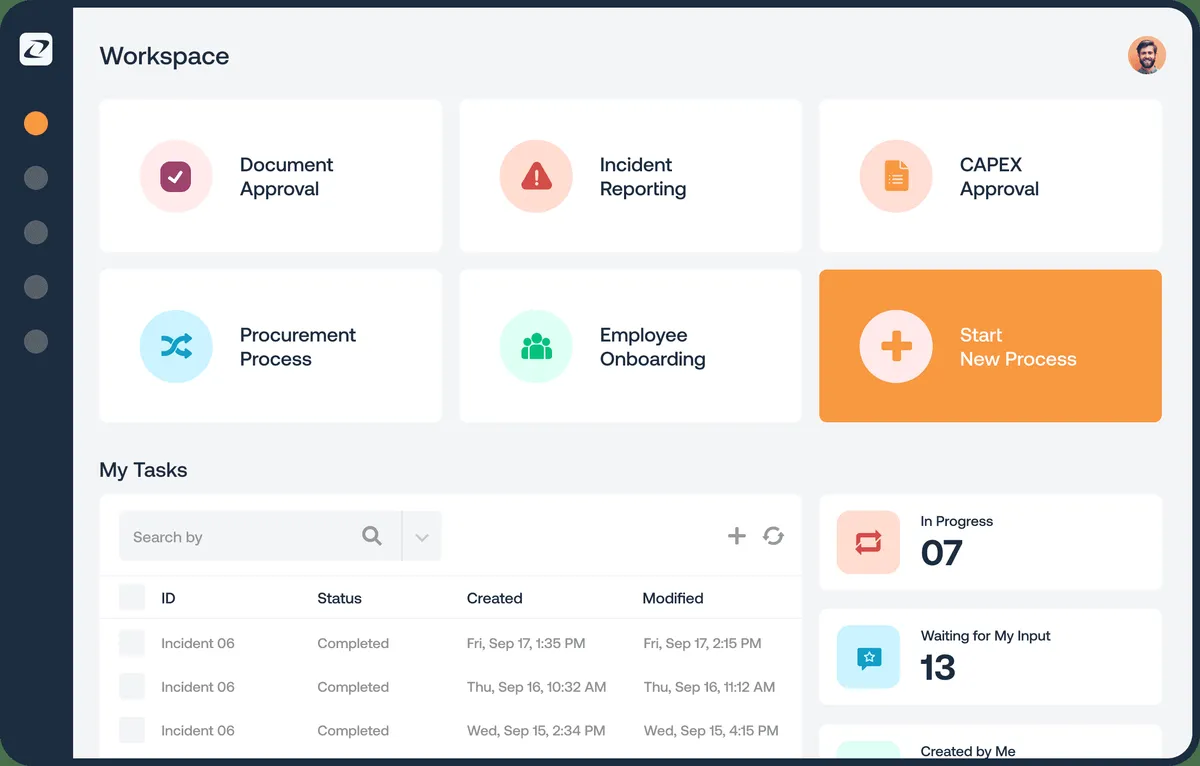Focus the Search by input field
The image size is (1200, 766).
(260, 537)
